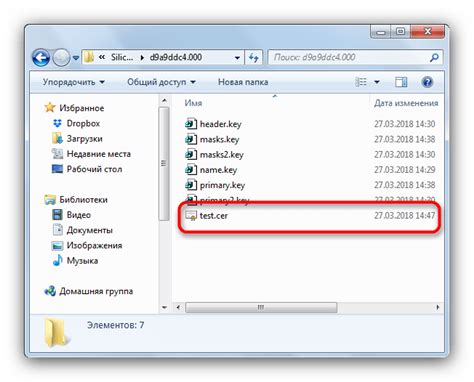Viewport: 474px width, 382px height.
Task: Click the navigation pane vertical scrollbar thumb
Action: 164,163
